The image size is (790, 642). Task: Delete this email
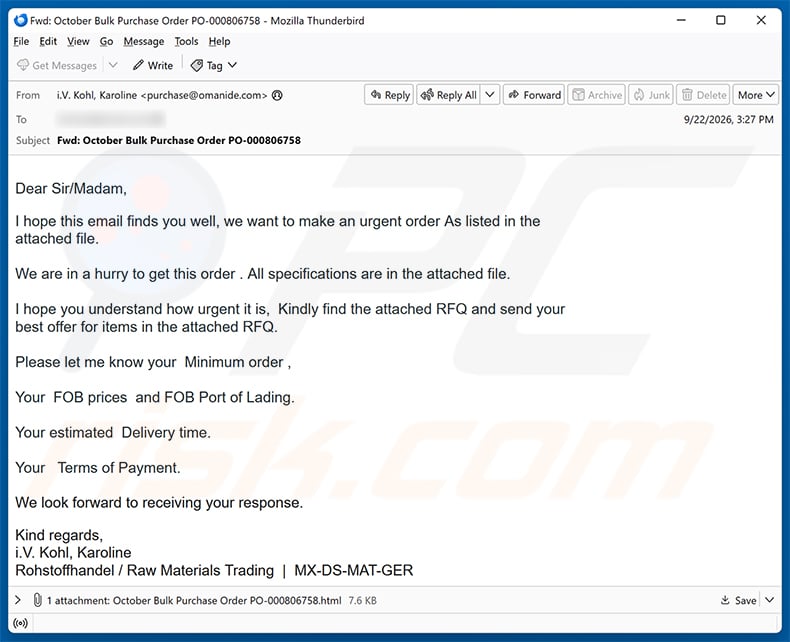(x=704, y=95)
